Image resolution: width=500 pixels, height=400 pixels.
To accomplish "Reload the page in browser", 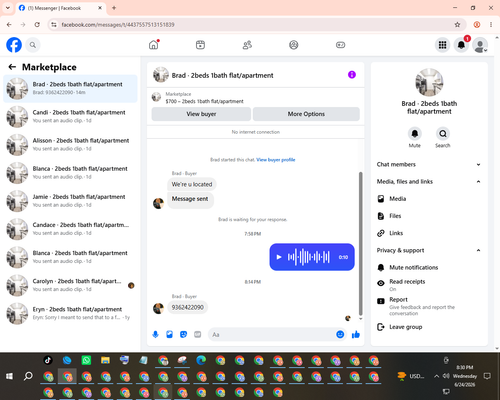I will click(x=37, y=25).
